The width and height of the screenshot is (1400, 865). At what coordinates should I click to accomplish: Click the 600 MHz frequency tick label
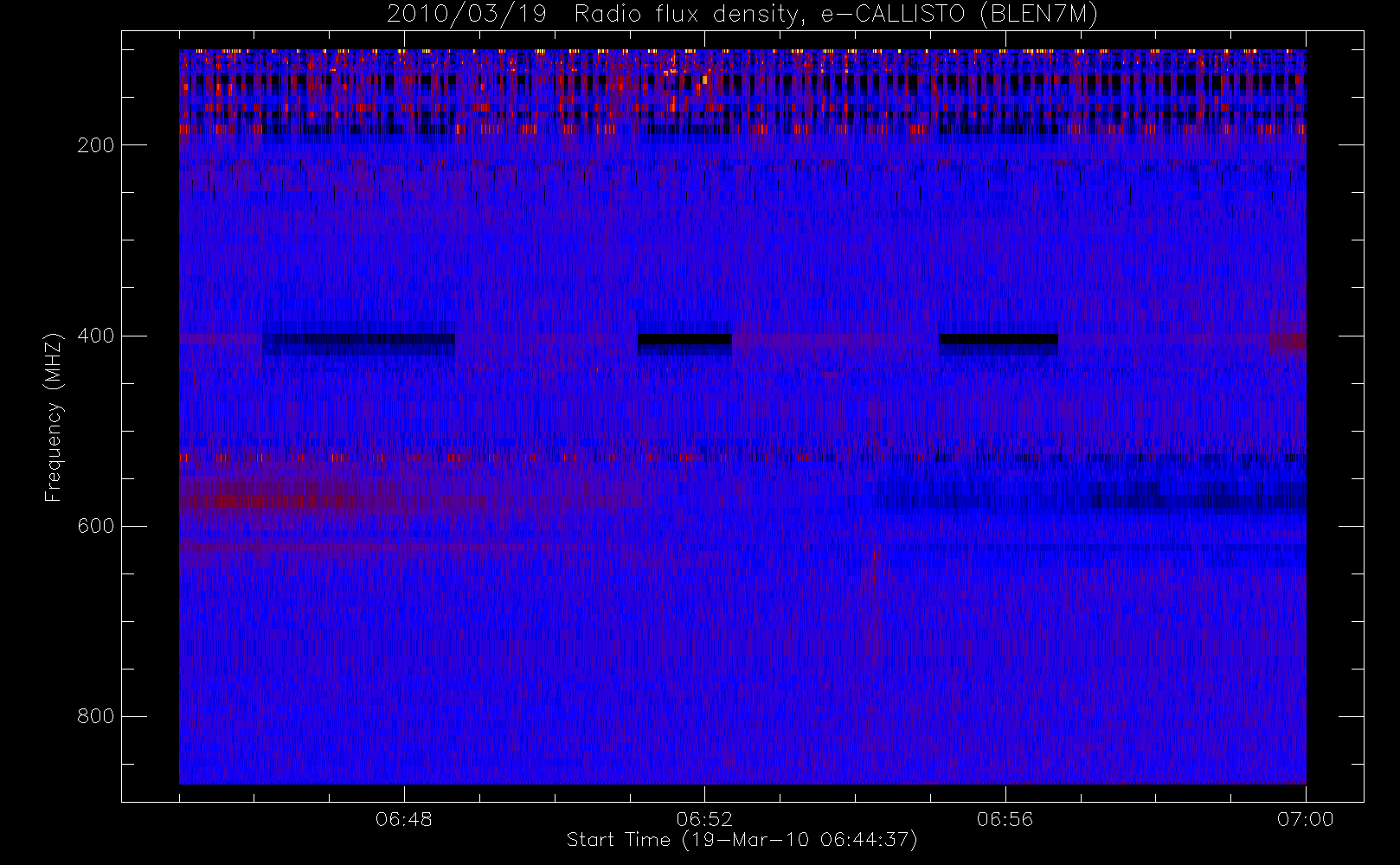coord(95,526)
